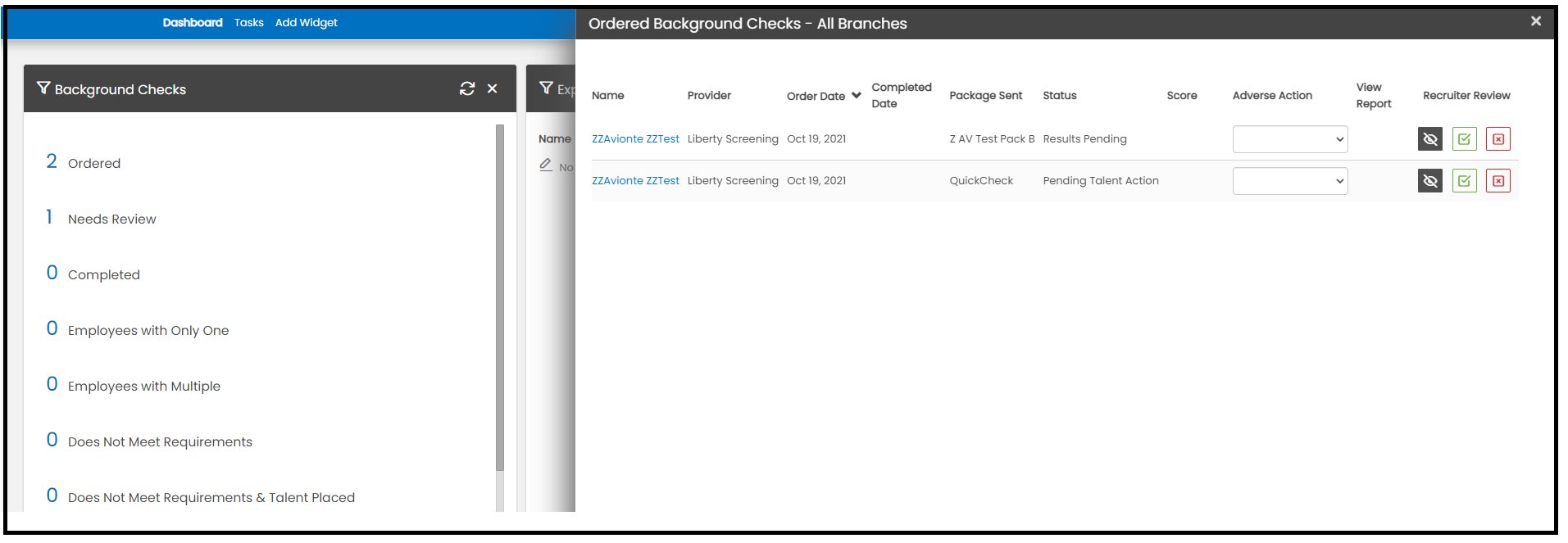This screenshot has height=543, width=1568.
Task: Click the Name header in the second widget
Action: point(555,139)
